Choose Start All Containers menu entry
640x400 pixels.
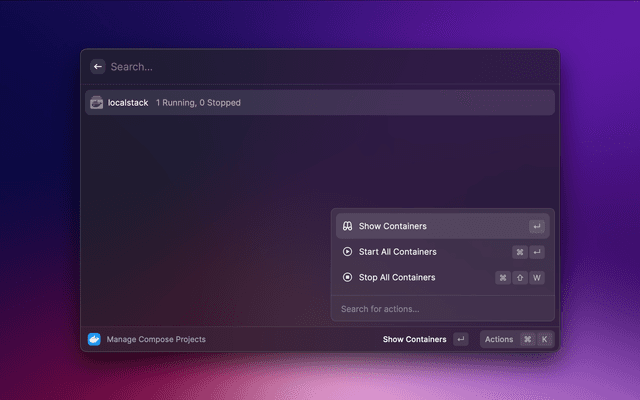(398, 252)
